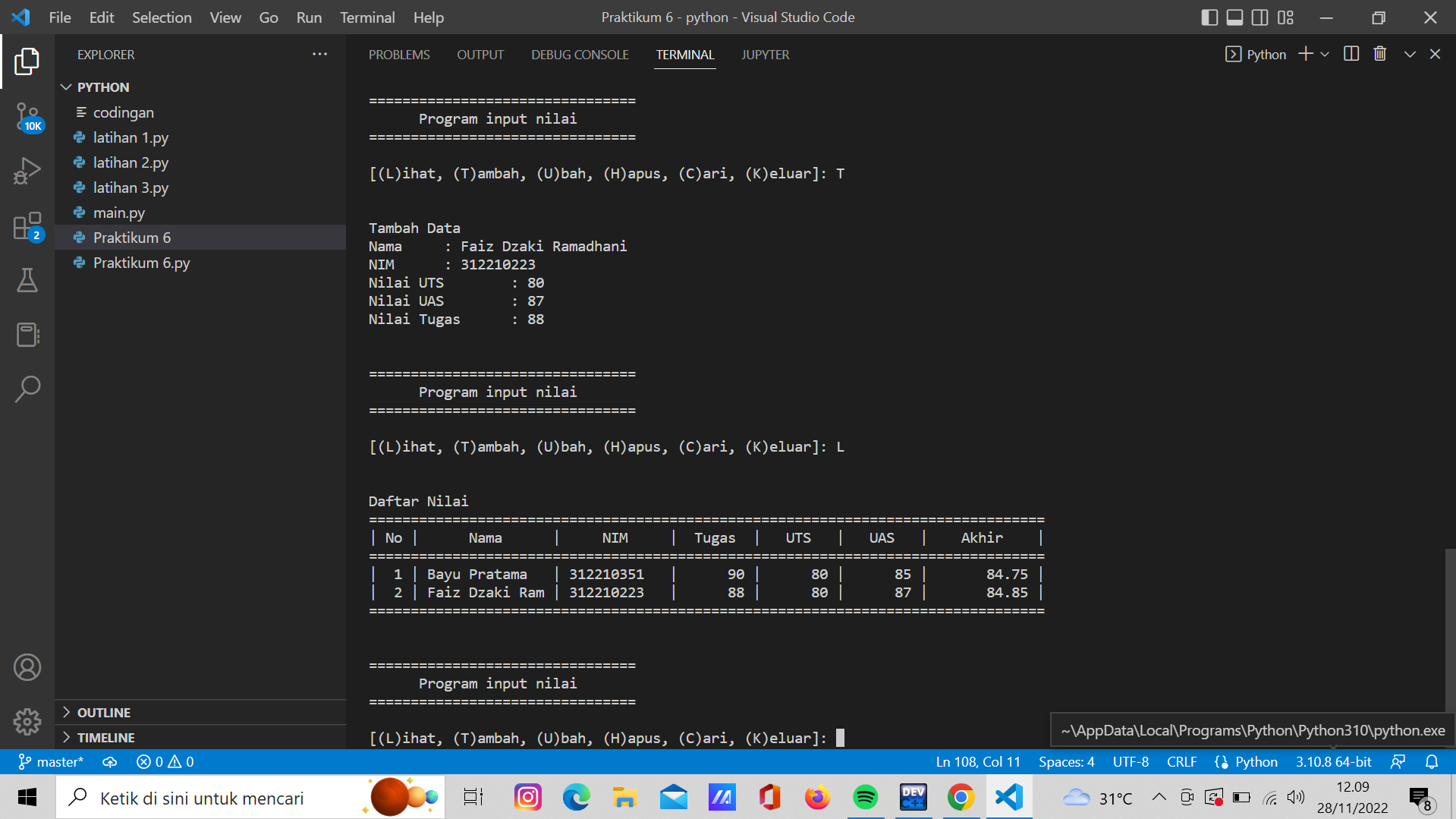
Task: Change line ending by clicking CRLF
Action: pos(1181,761)
